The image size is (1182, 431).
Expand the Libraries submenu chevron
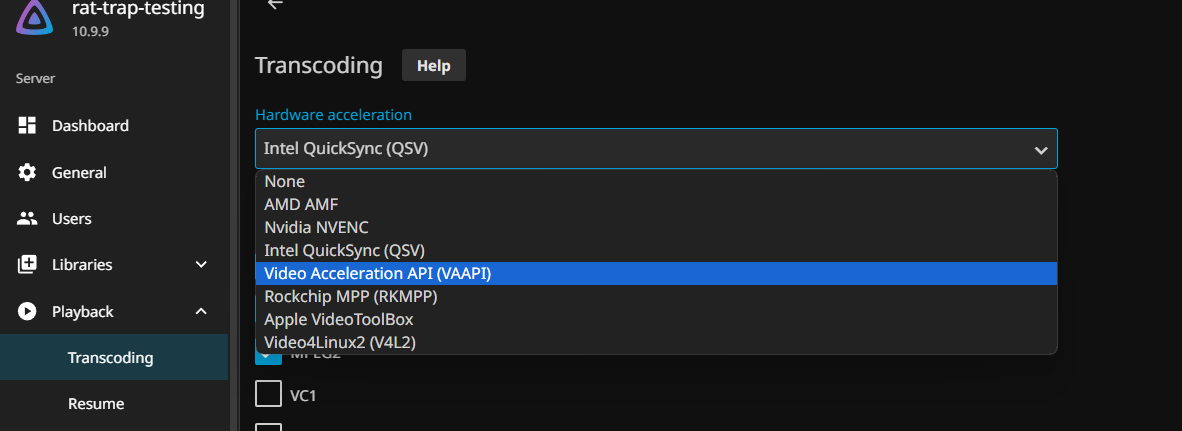click(x=201, y=265)
